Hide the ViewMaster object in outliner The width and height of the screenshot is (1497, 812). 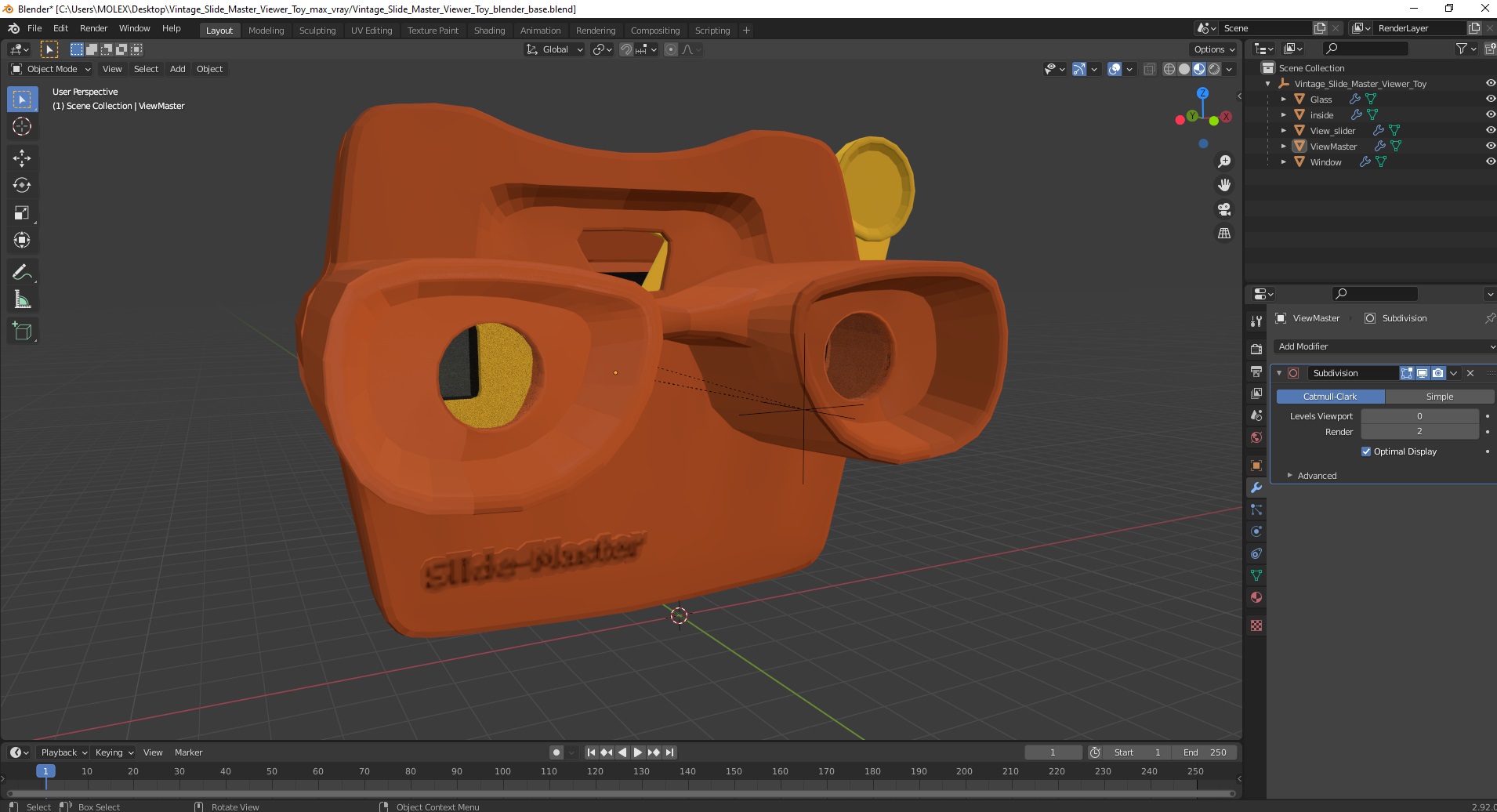(1490, 146)
